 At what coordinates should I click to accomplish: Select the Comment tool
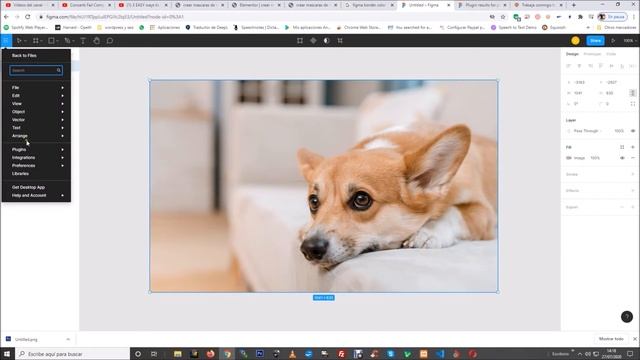click(110, 40)
